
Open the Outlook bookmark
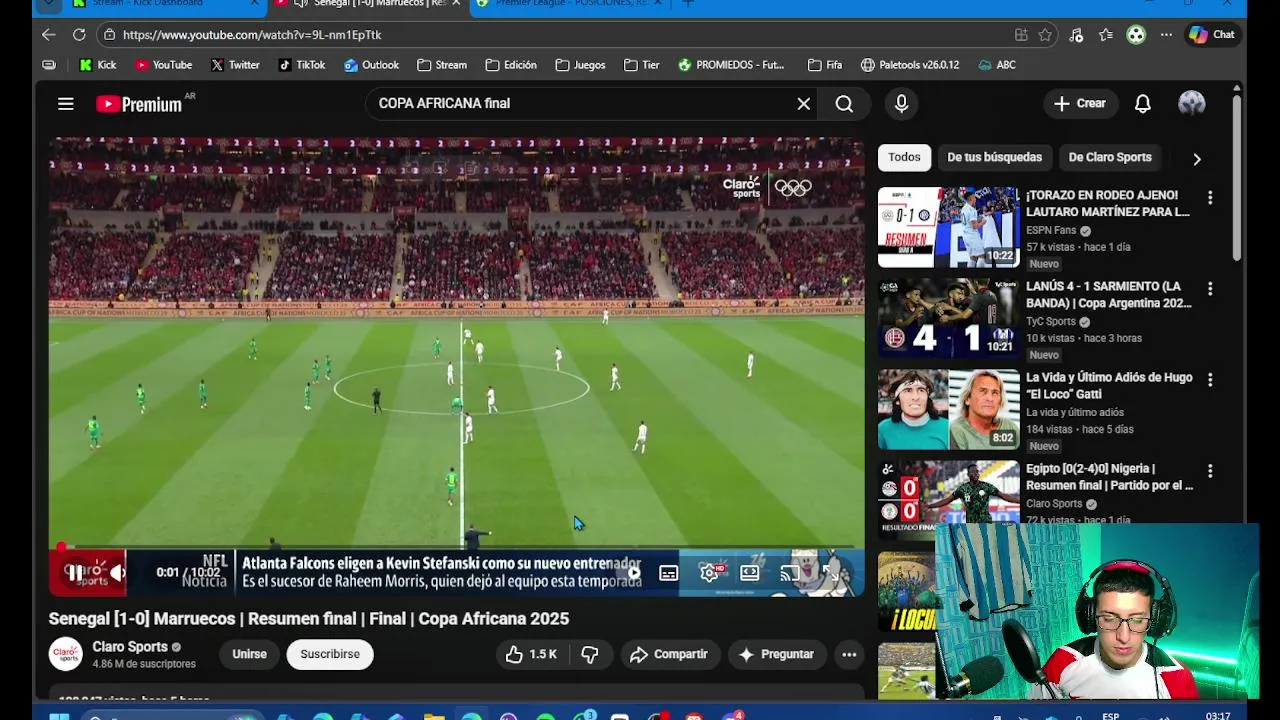pyautogui.click(x=371, y=65)
